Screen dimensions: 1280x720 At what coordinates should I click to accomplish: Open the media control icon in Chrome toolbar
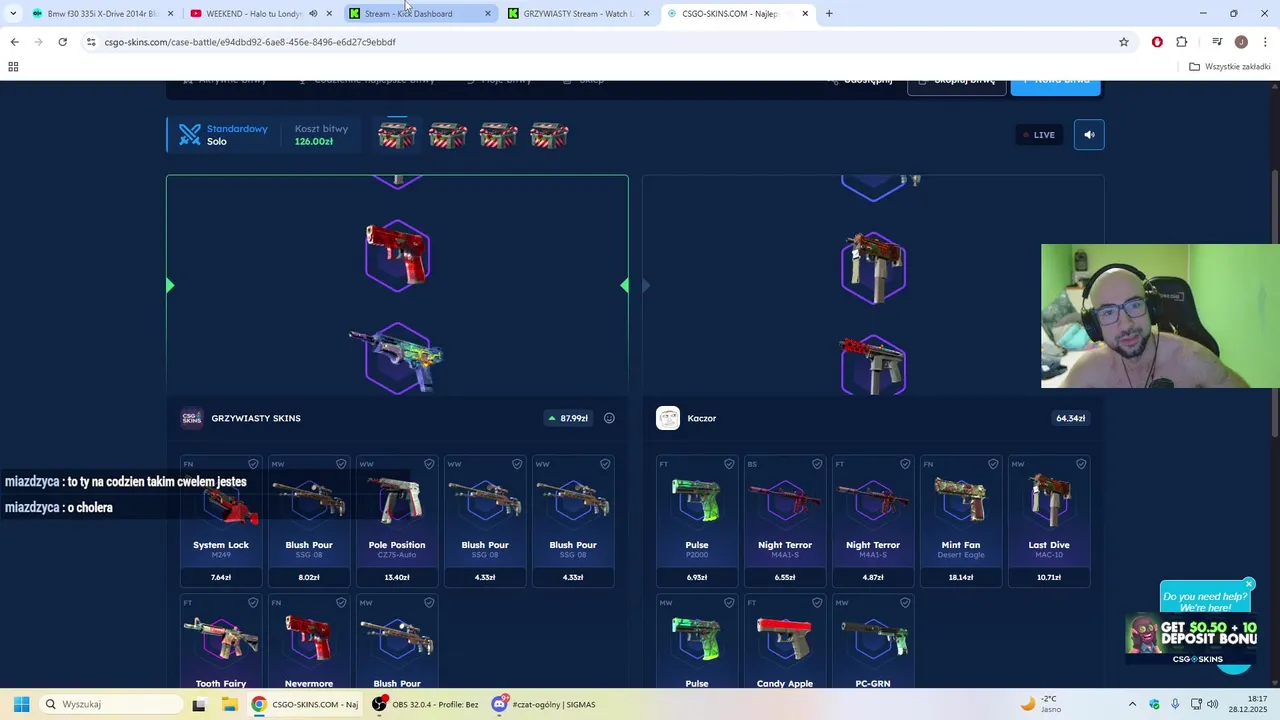1217,42
